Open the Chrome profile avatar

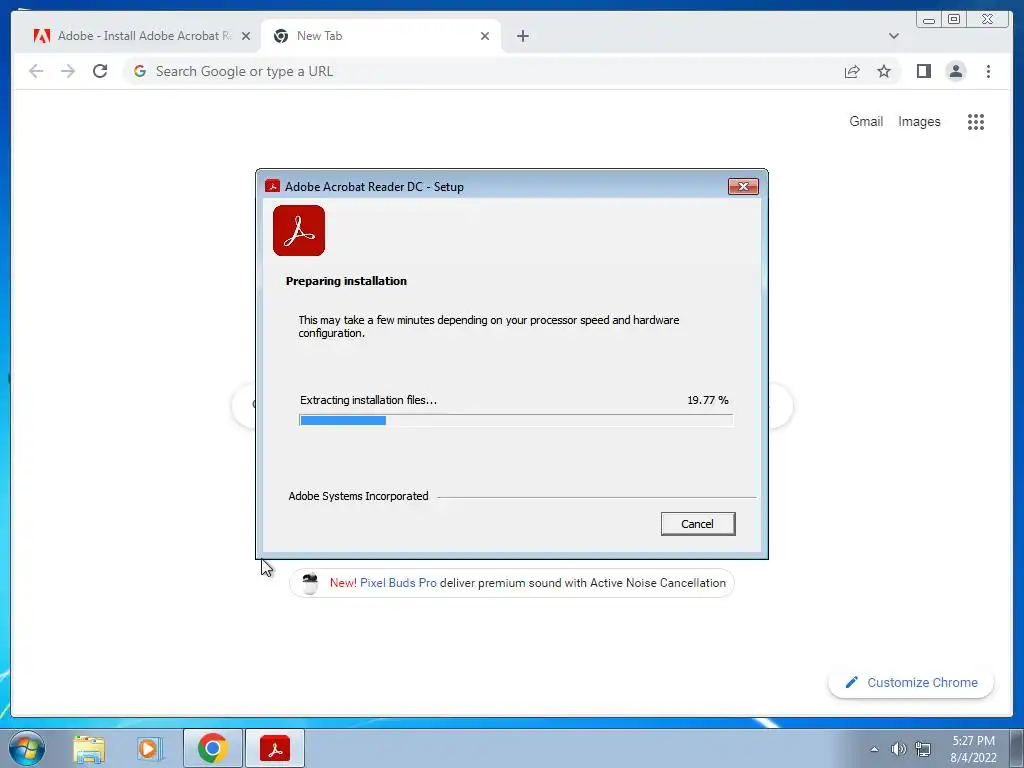click(955, 71)
